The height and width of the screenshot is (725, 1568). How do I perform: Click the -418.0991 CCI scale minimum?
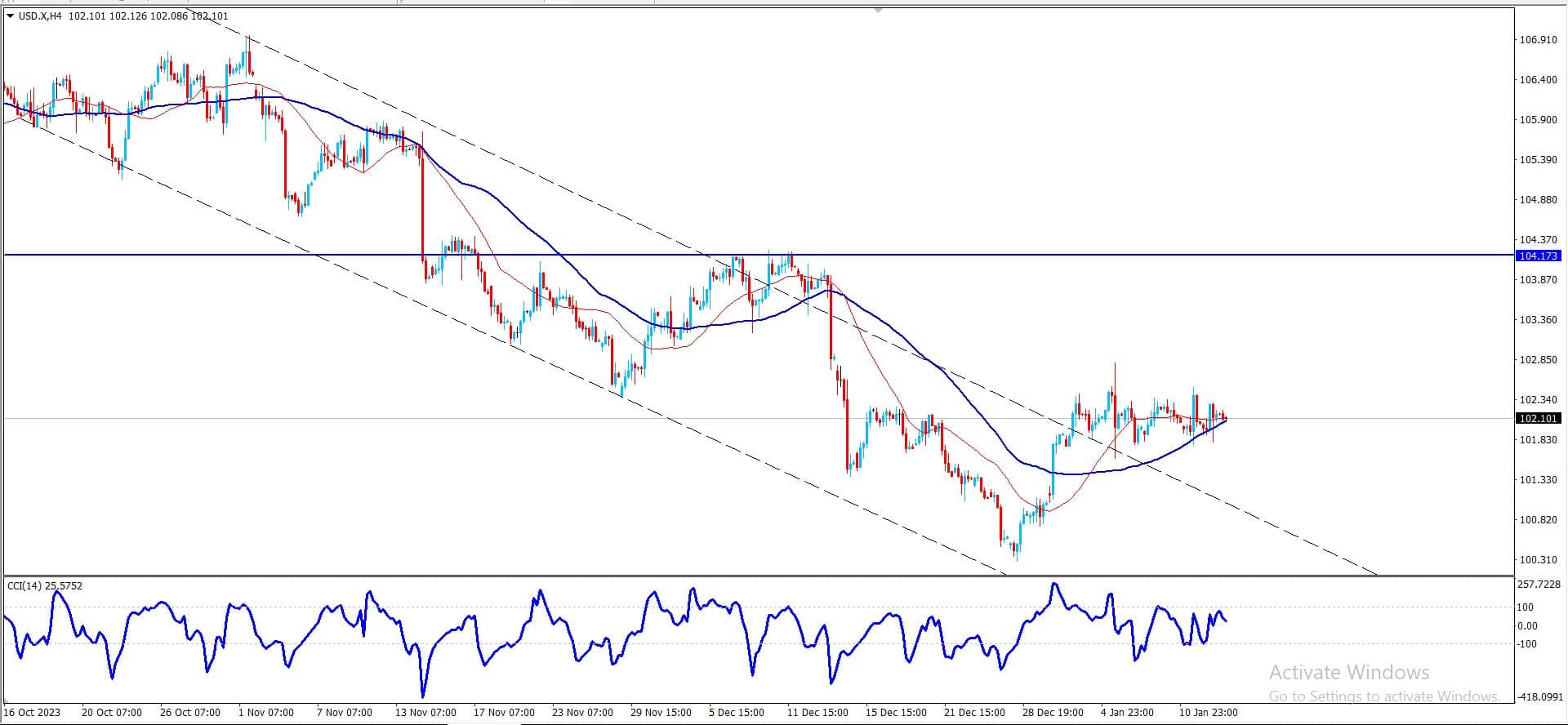1539,697
